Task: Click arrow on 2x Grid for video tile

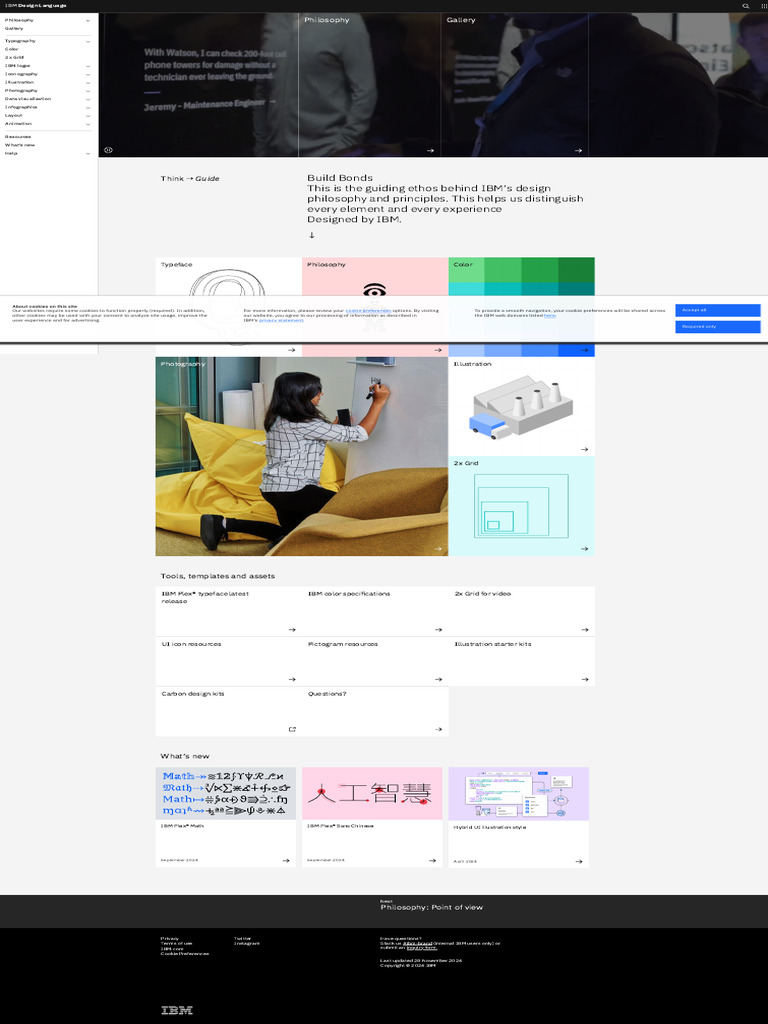Action: (x=584, y=630)
